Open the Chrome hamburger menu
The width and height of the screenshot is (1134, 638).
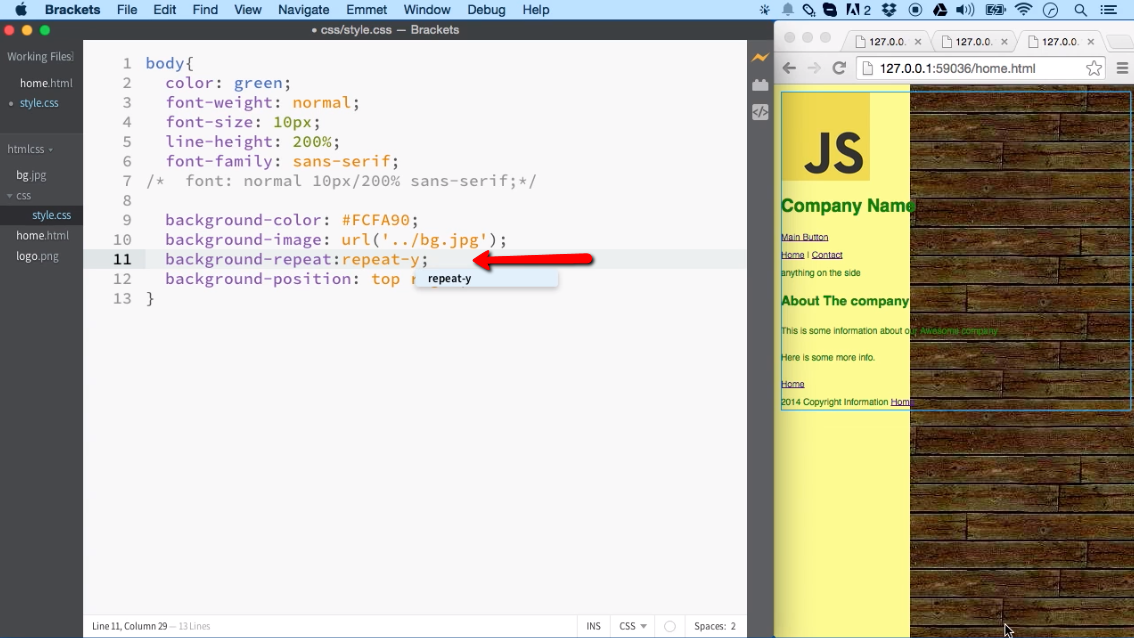[x=1122, y=68]
